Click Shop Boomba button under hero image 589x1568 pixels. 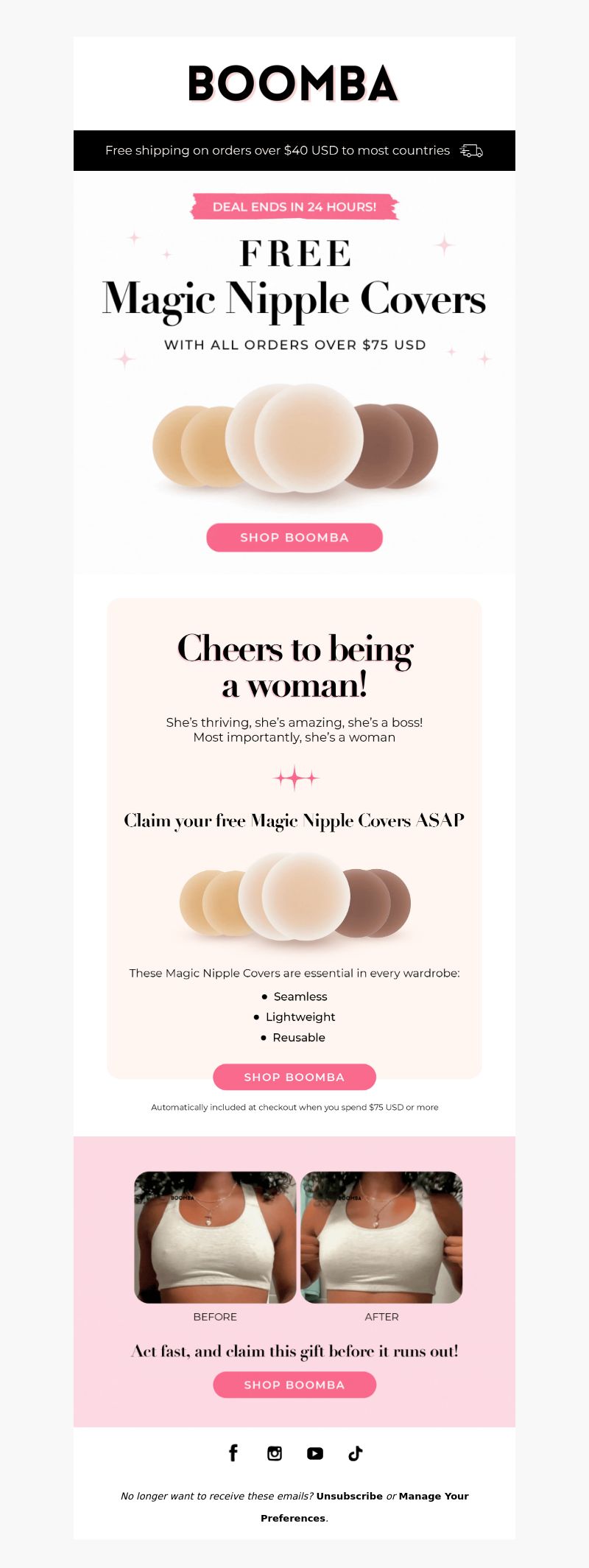pos(294,538)
